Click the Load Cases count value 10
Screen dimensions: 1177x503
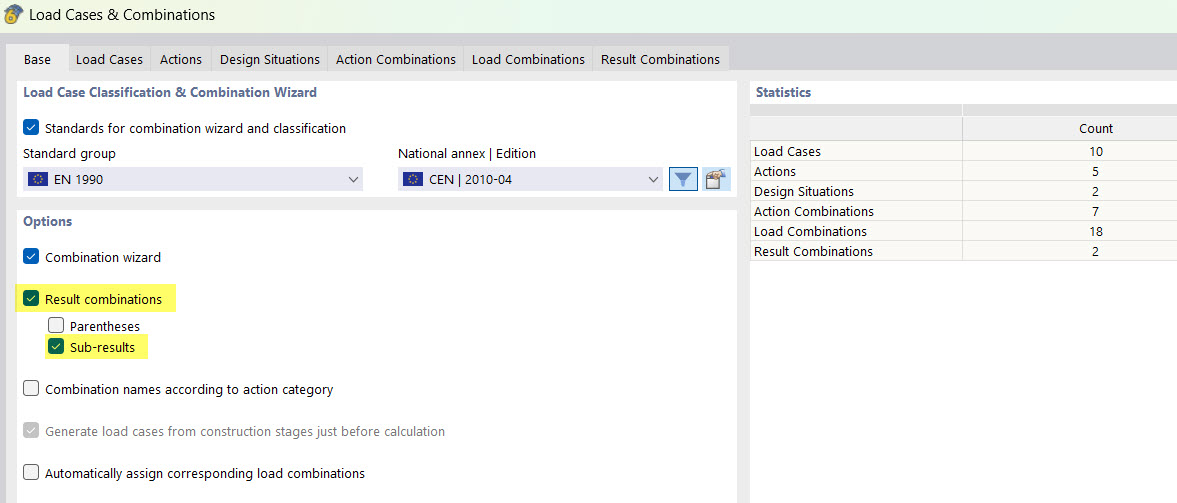click(x=1095, y=151)
